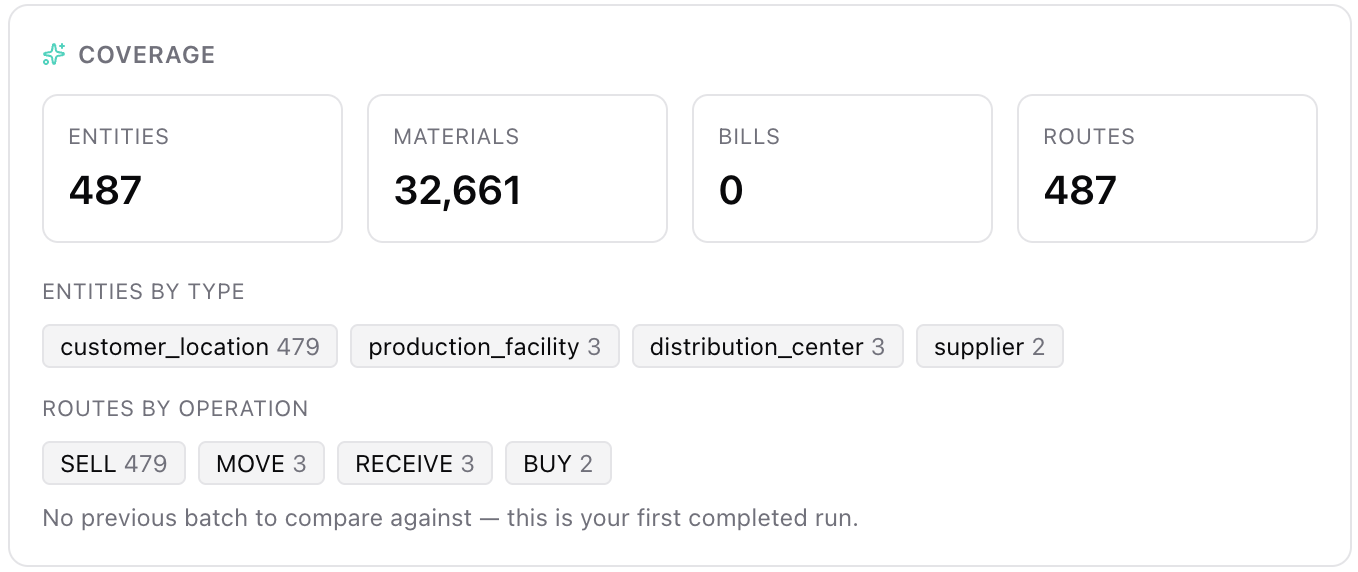The image size is (1358, 572).
Task: Click the COVERAGE section heading
Action: pyautogui.click(x=147, y=55)
